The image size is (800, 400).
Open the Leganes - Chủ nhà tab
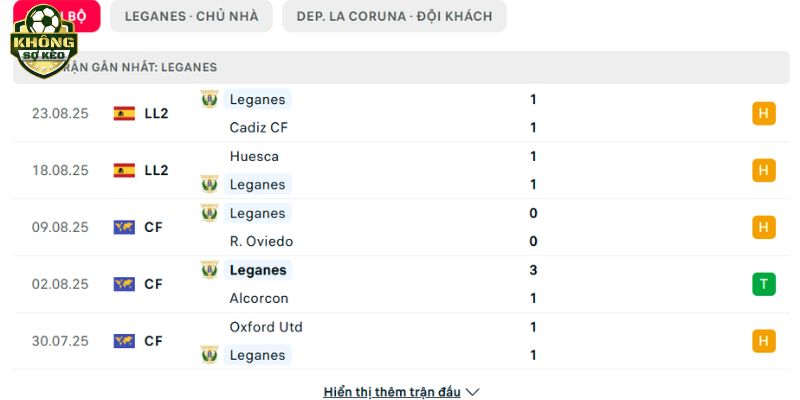pyautogui.click(x=191, y=16)
